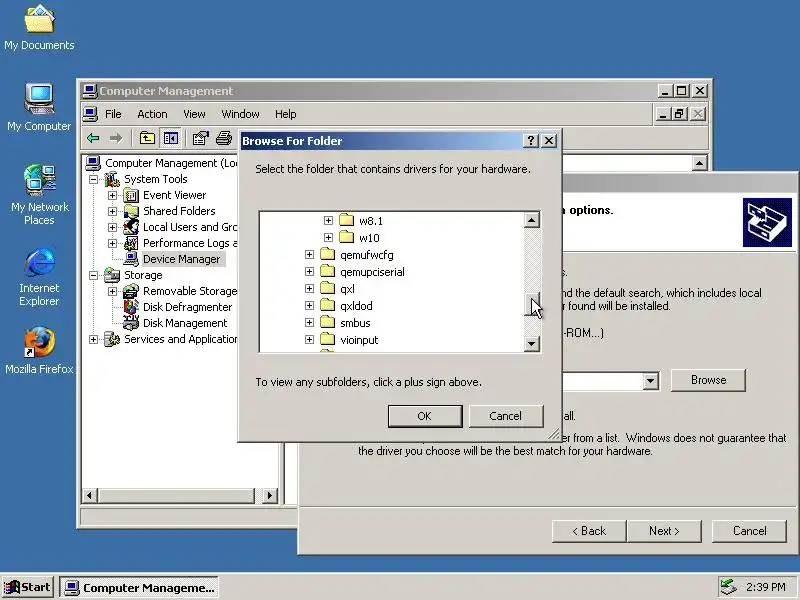Select the qxldod folder name
800x600 pixels.
click(356, 306)
